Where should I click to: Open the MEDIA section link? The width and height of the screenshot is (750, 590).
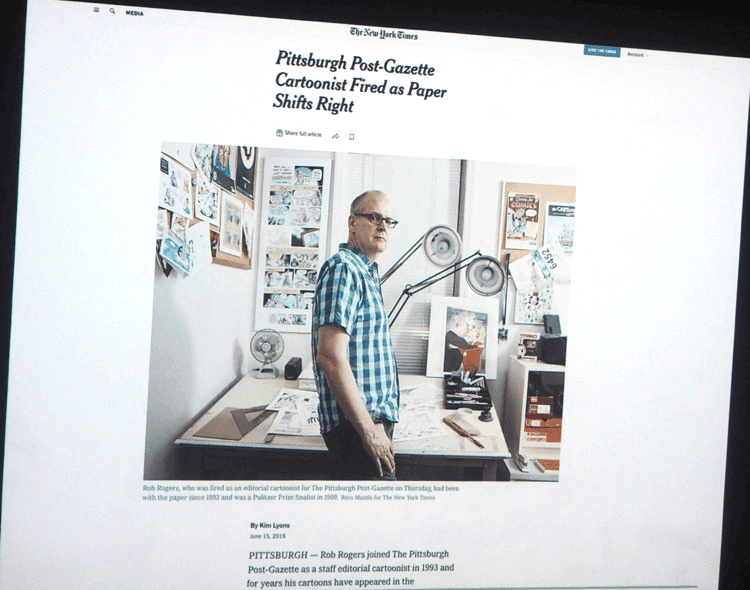(135, 13)
